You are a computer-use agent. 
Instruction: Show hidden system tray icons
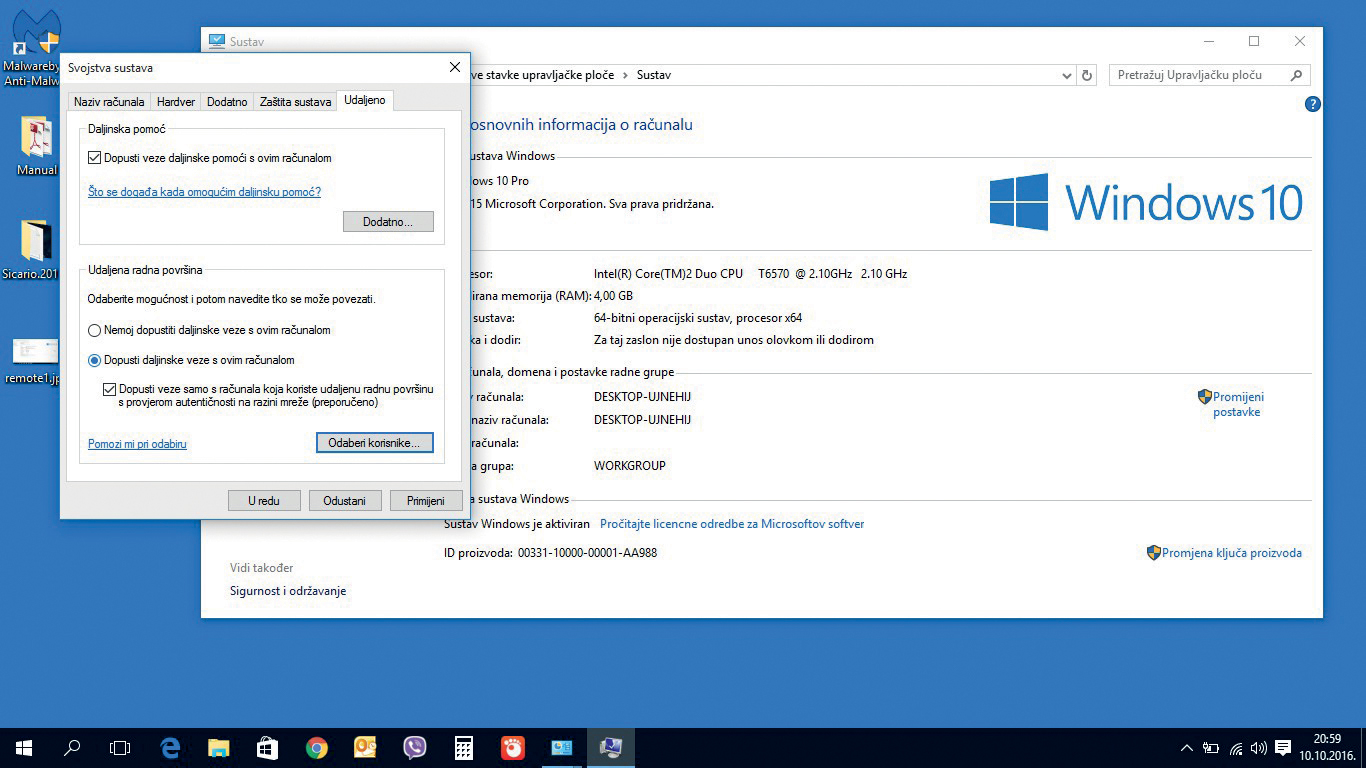click(1187, 748)
